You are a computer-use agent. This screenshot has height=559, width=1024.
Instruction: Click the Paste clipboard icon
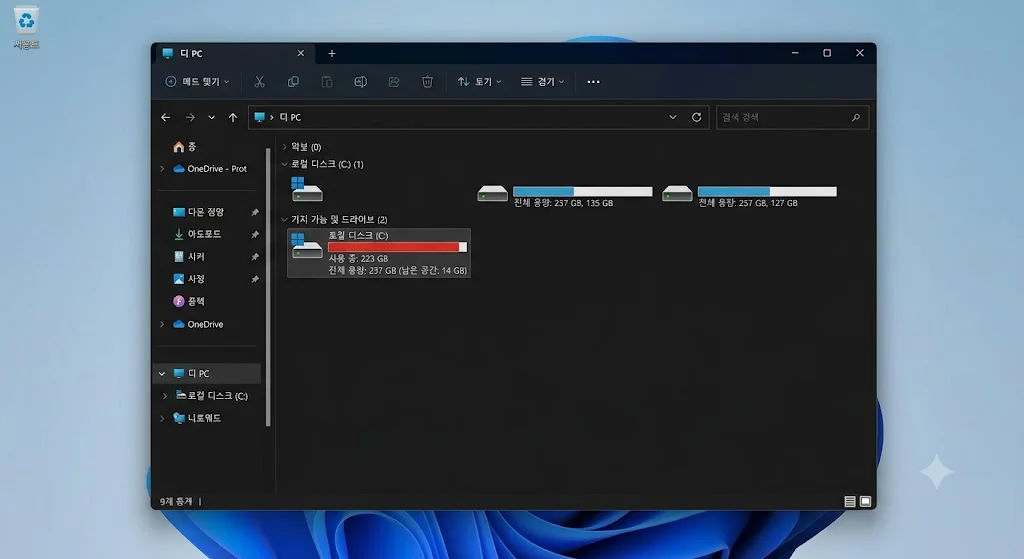327,82
